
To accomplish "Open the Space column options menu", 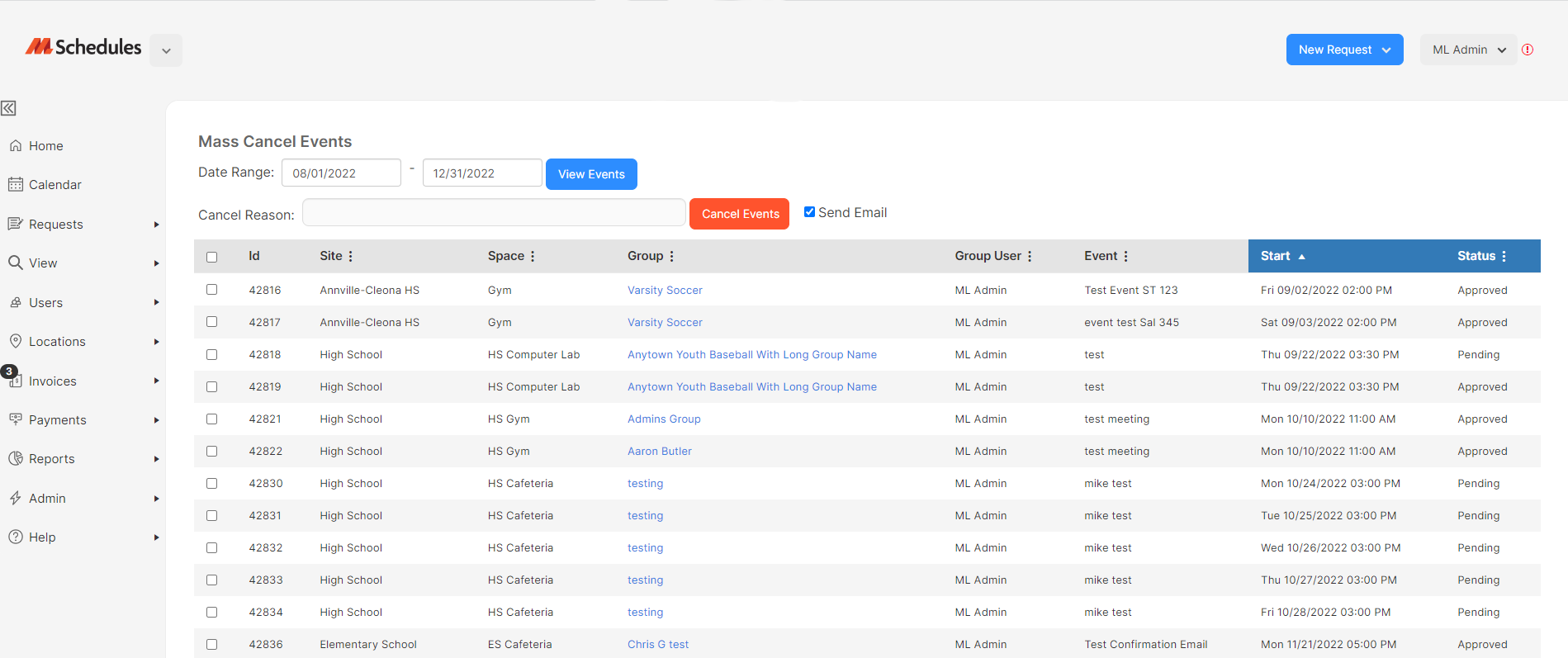I will coord(533,256).
